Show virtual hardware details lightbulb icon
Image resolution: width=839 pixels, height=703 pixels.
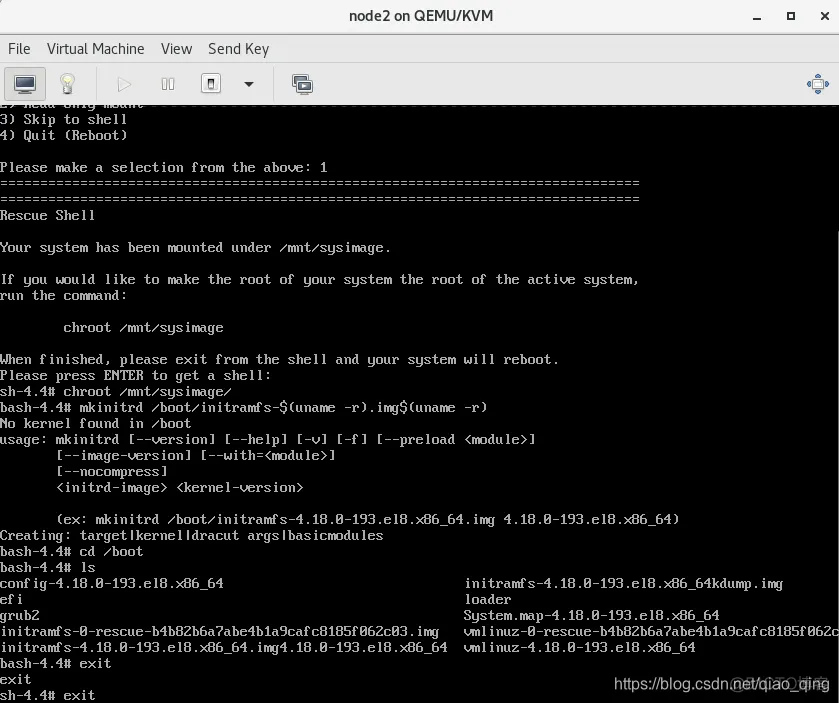tap(67, 84)
